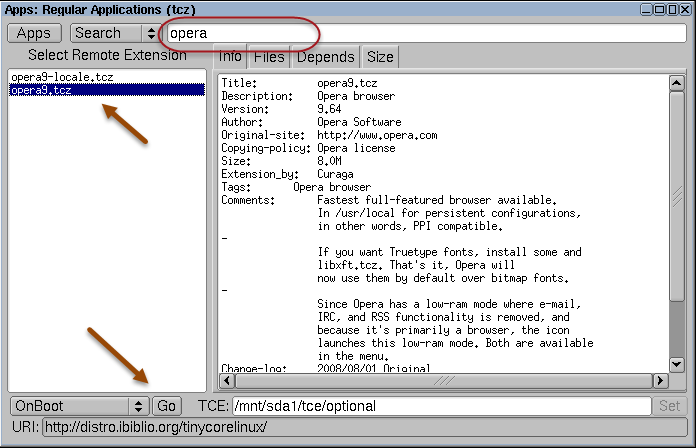
Task: Click the Set button beside TCE
Action: [x=669, y=405]
